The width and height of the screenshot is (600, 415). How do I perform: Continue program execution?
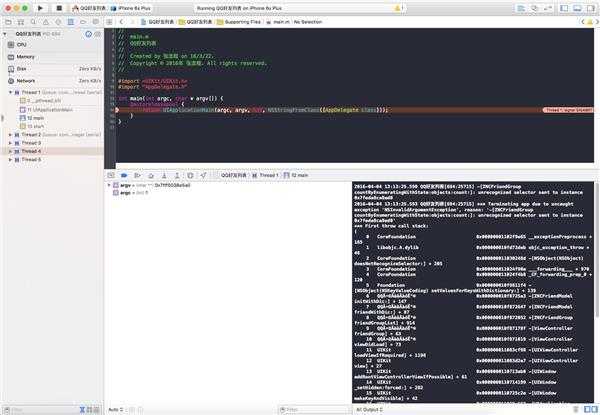click(x=137, y=175)
